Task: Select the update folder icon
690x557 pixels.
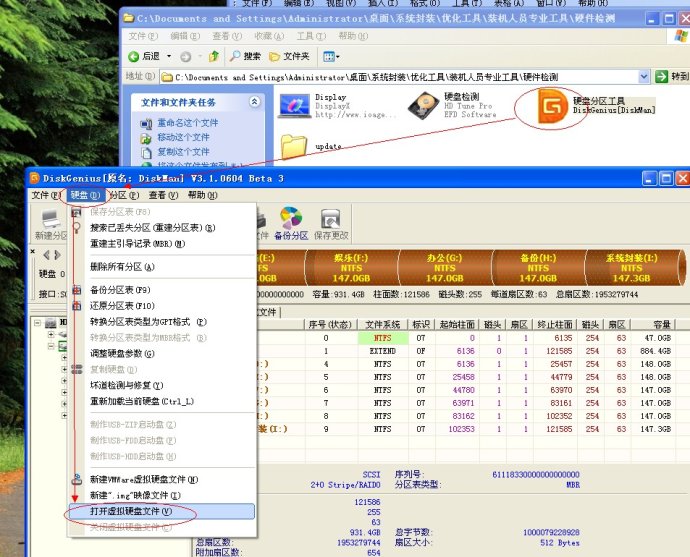Action: [x=294, y=146]
